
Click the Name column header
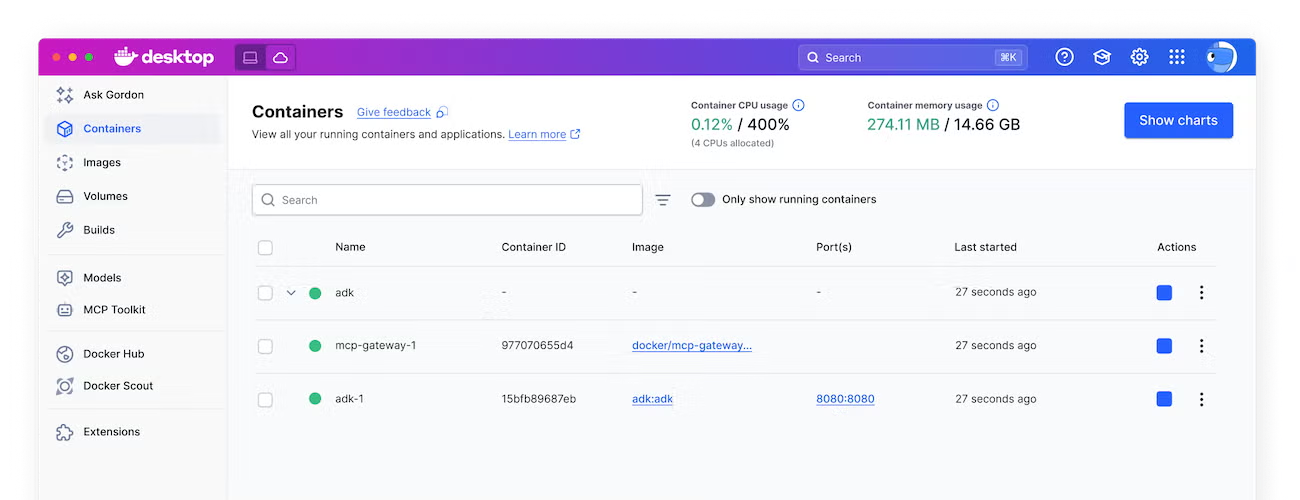[x=350, y=247]
